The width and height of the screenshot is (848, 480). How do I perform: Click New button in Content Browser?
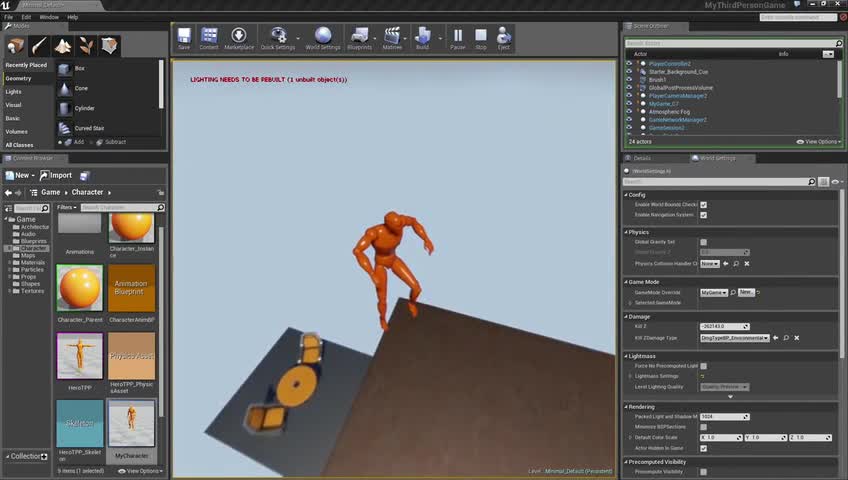pyautogui.click(x=20, y=176)
